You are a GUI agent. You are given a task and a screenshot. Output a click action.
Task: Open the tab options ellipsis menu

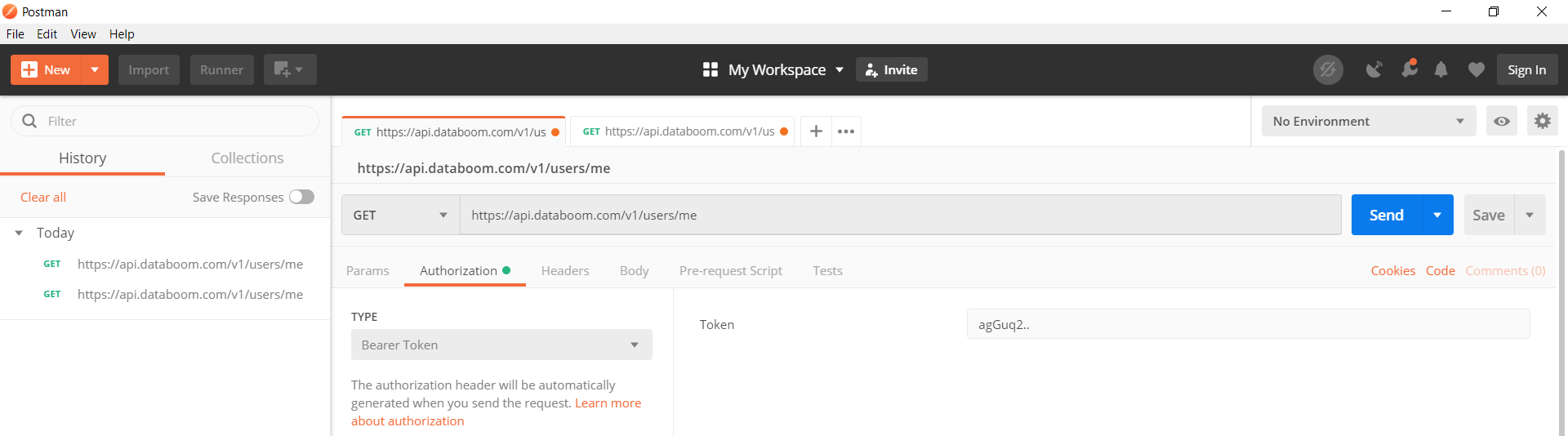(846, 131)
